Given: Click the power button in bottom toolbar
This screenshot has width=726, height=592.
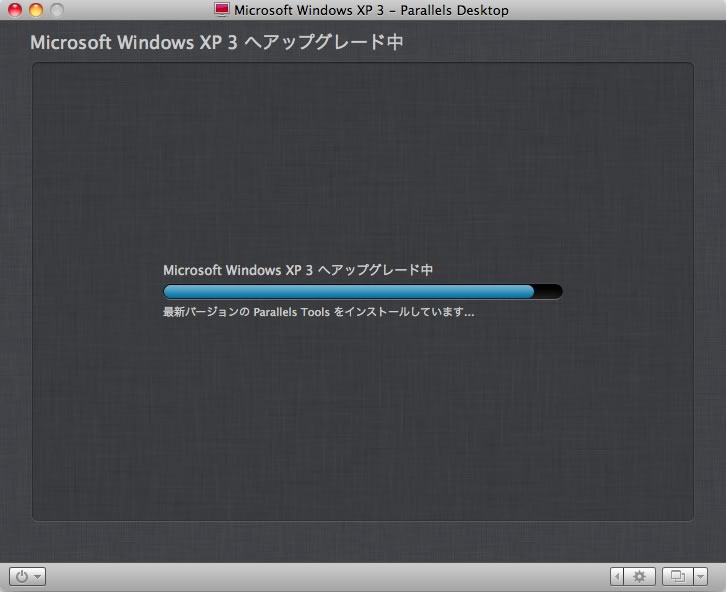Looking at the screenshot, I should click(22, 576).
